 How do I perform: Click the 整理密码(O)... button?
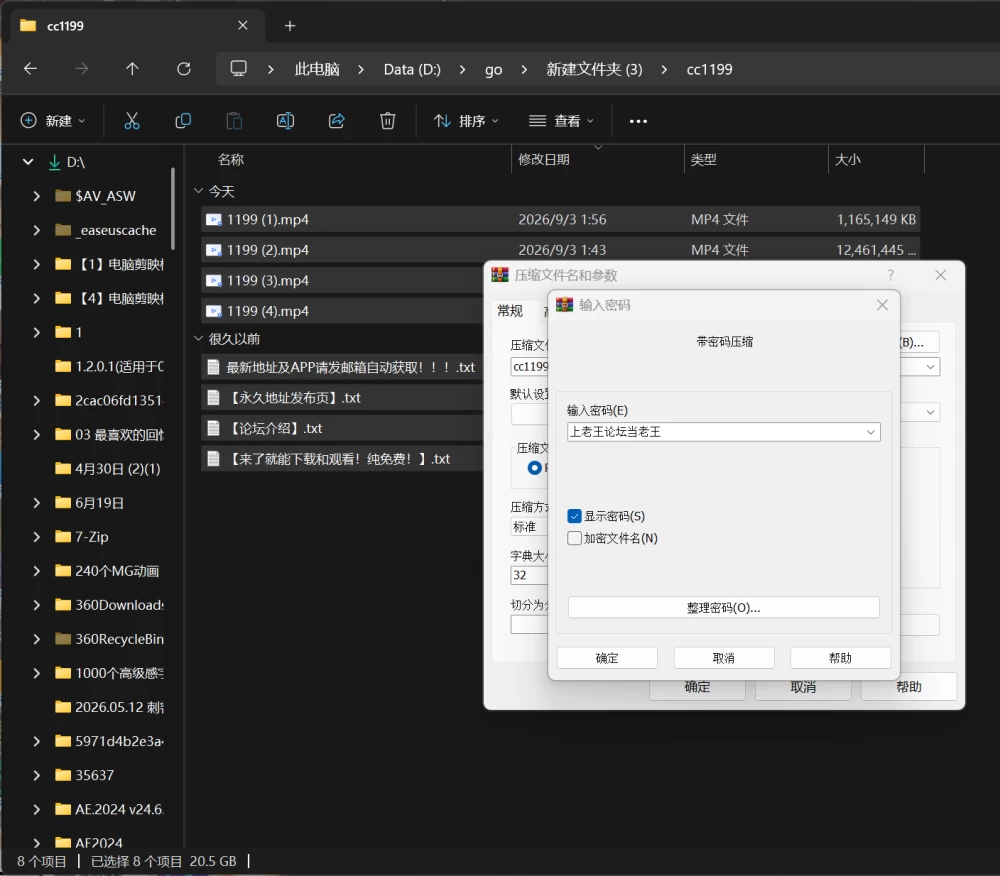click(723, 608)
